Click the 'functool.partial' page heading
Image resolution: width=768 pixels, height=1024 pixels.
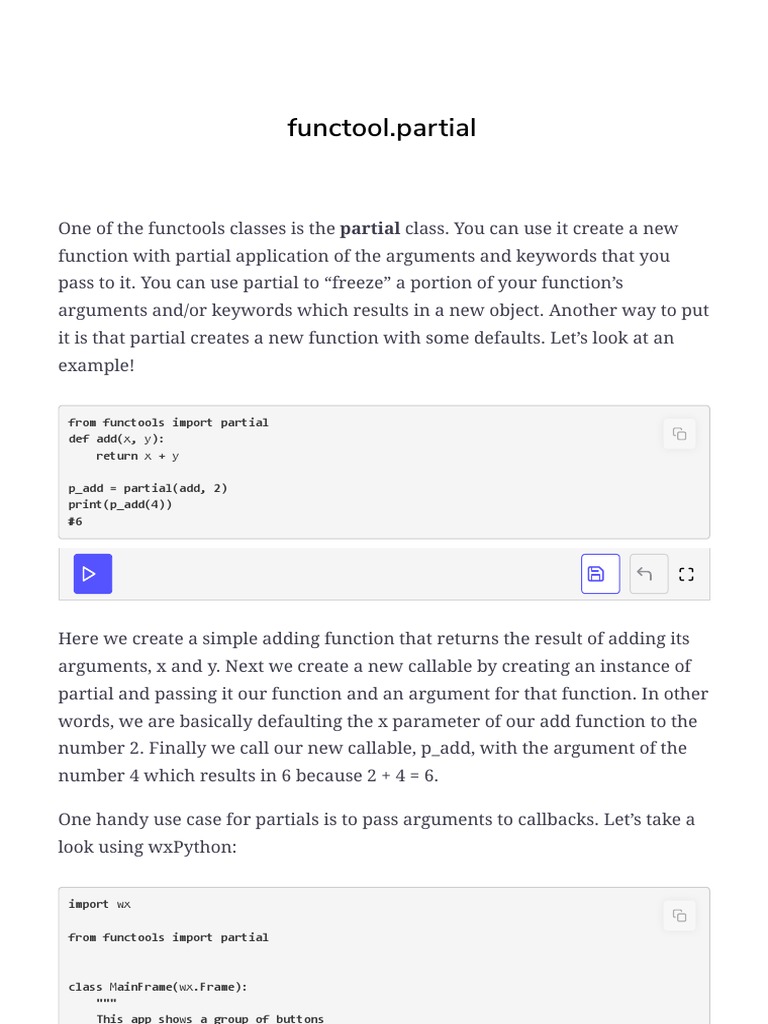382,128
